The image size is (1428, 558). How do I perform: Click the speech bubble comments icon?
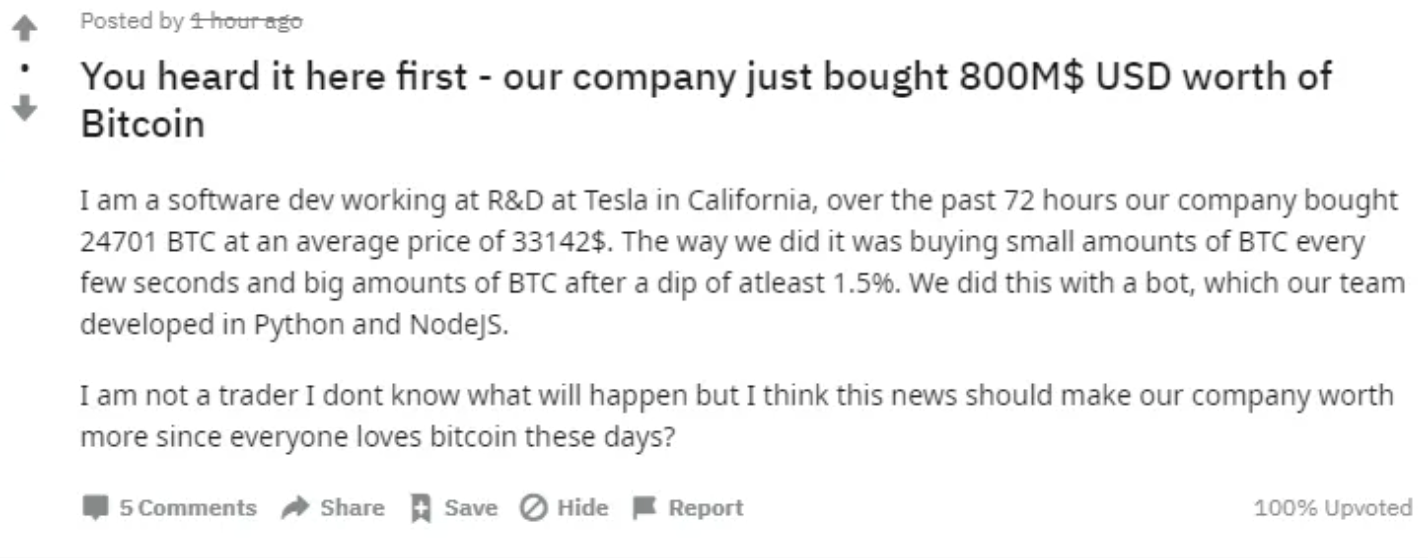click(x=95, y=508)
